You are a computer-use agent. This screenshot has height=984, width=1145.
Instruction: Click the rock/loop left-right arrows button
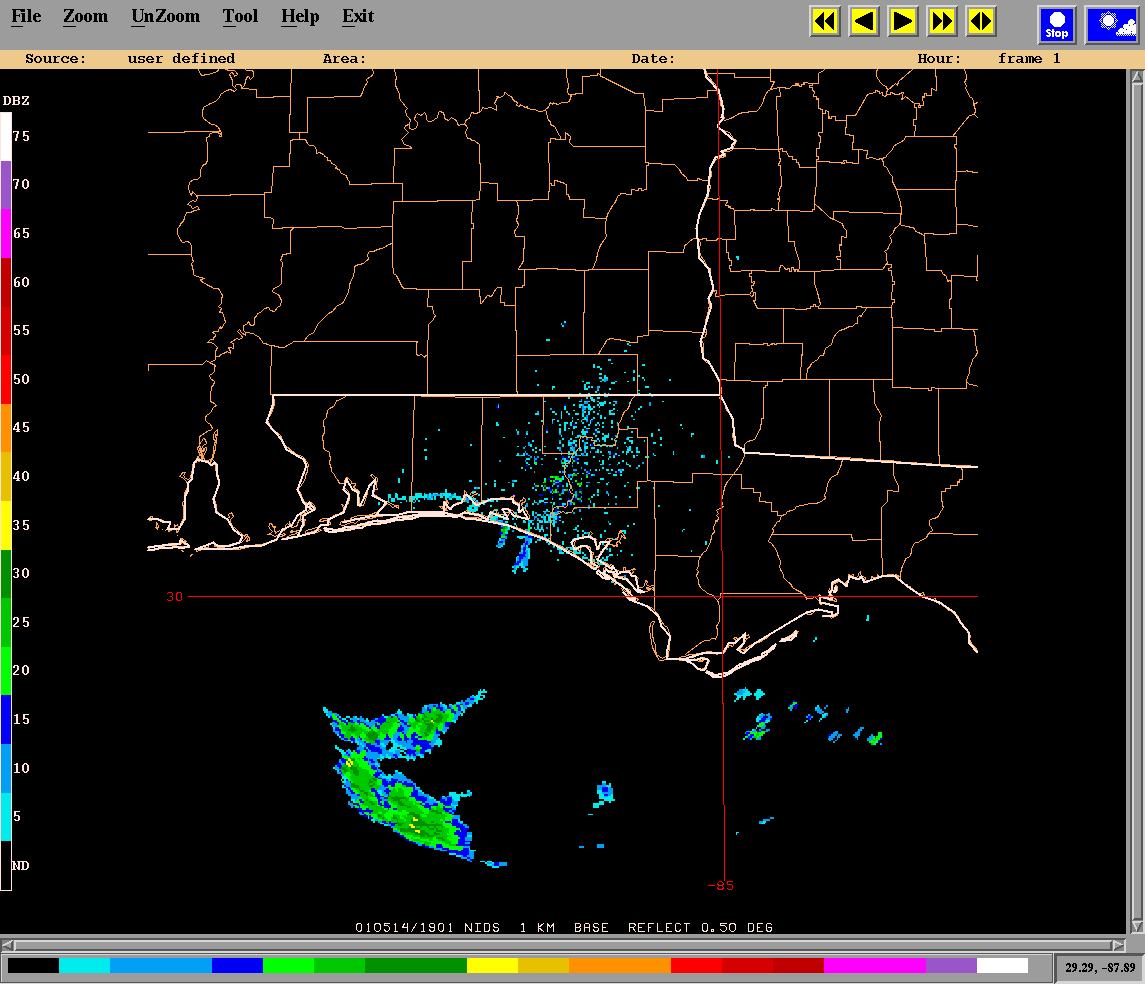coord(981,21)
